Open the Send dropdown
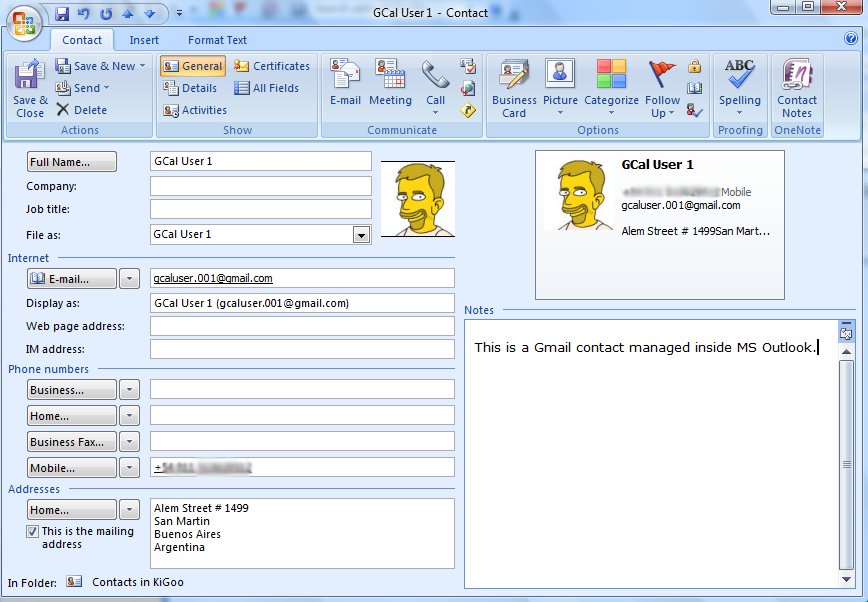 (x=83, y=88)
